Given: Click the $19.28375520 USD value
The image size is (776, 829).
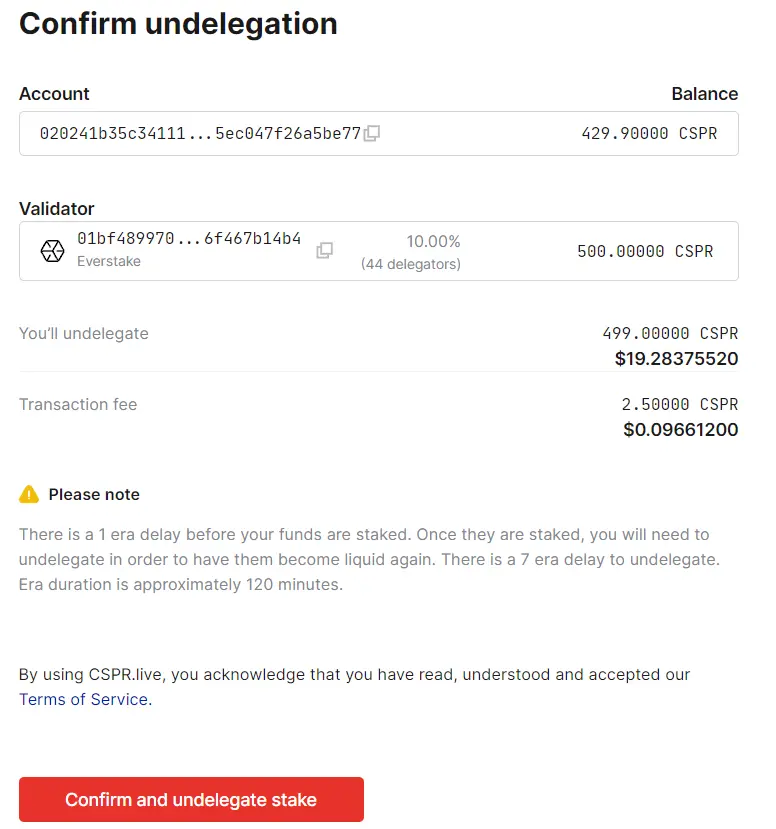Looking at the screenshot, I should tap(676, 359).
